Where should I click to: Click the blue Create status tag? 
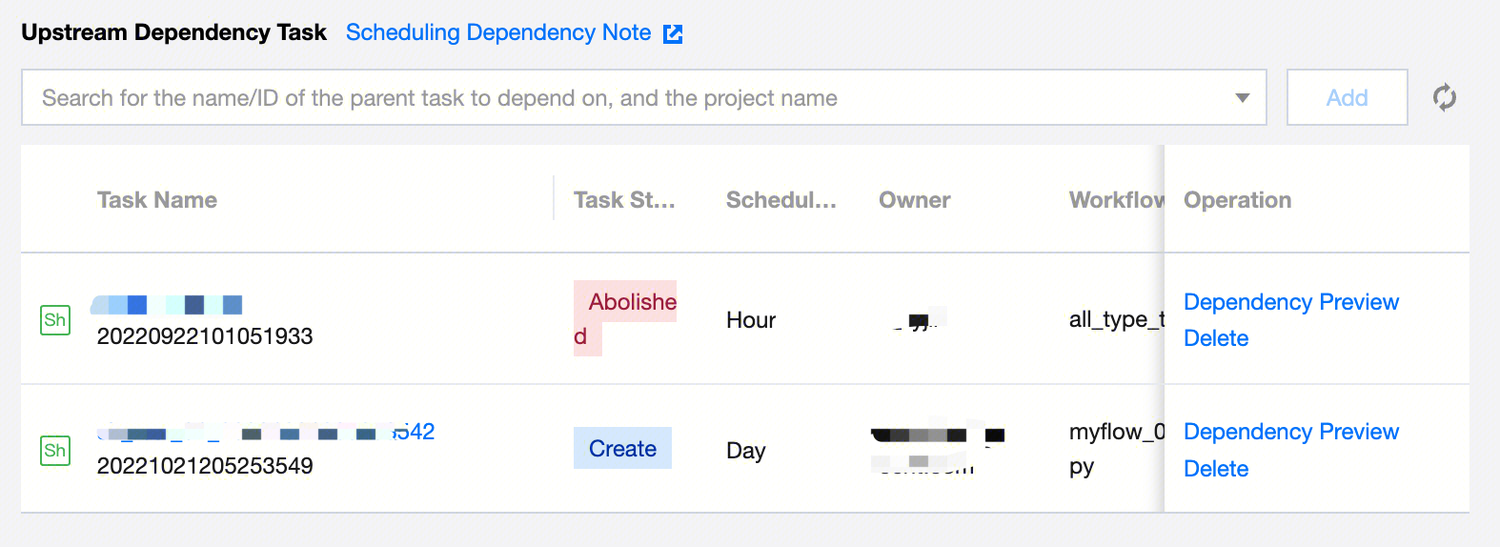[x=622, y=449]
